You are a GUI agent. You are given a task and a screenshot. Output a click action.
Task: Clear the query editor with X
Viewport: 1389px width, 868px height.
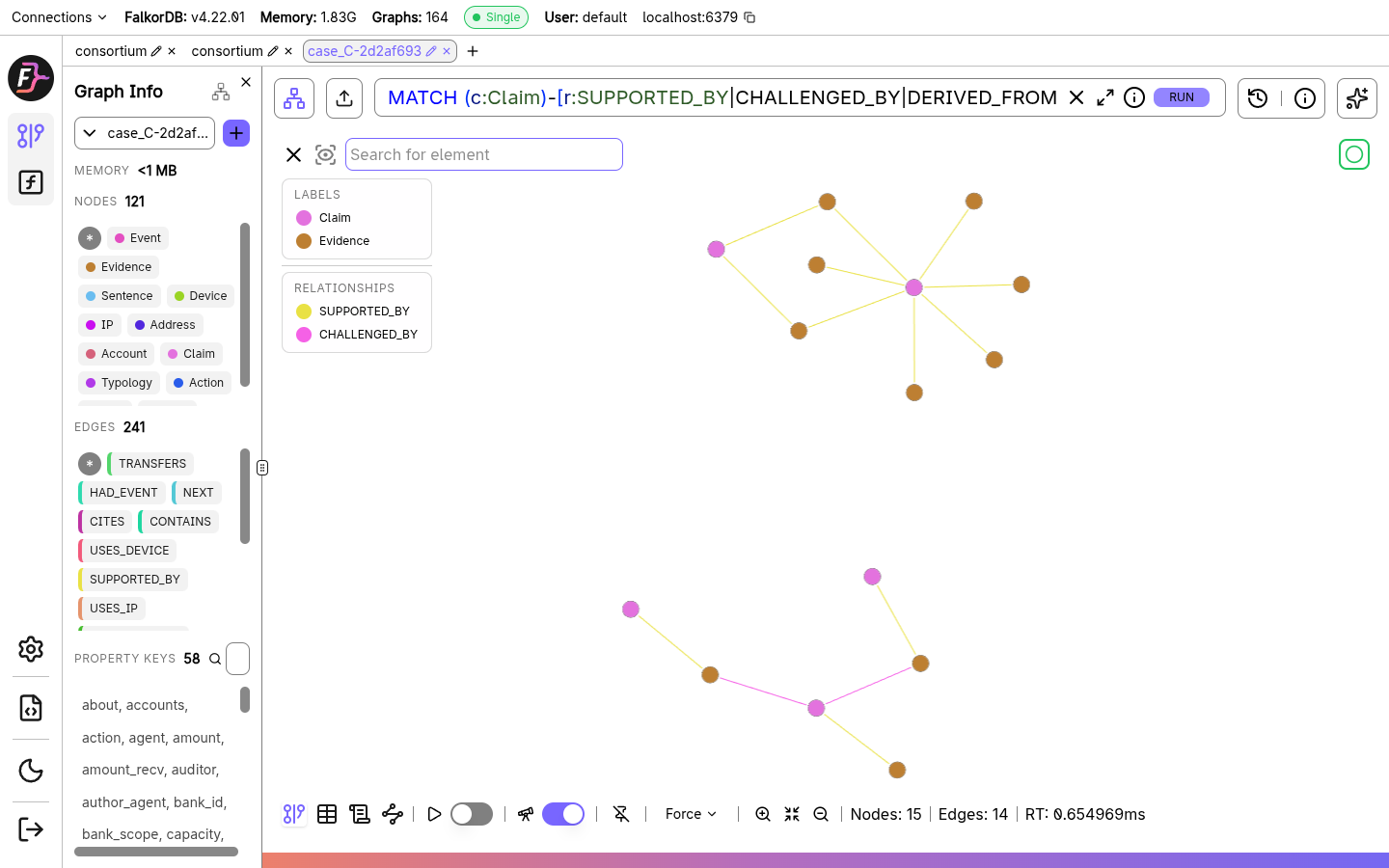1076,97
